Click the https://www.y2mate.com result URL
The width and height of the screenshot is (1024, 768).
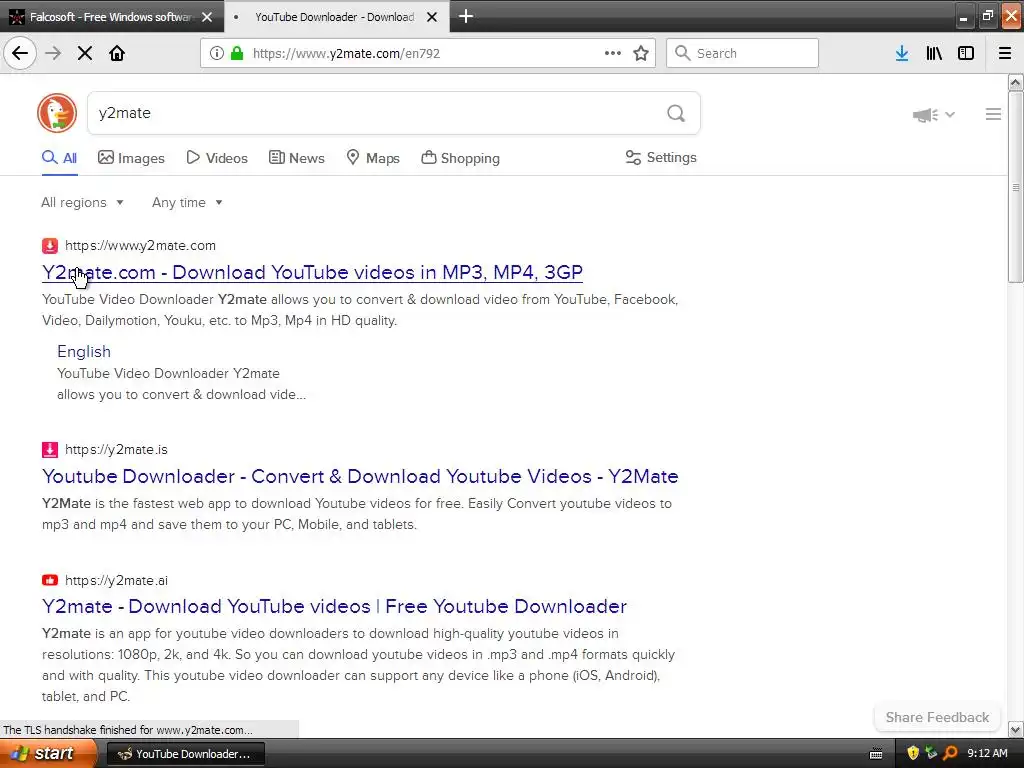point(140,246)
